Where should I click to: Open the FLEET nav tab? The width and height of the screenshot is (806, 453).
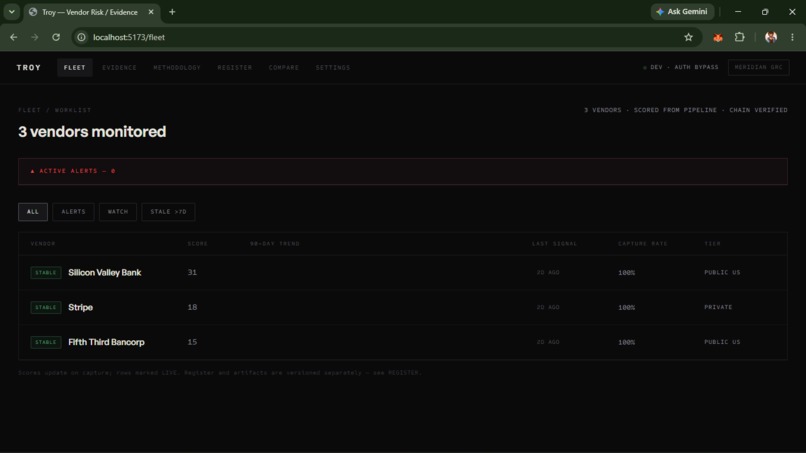click(x=75, y=67)
